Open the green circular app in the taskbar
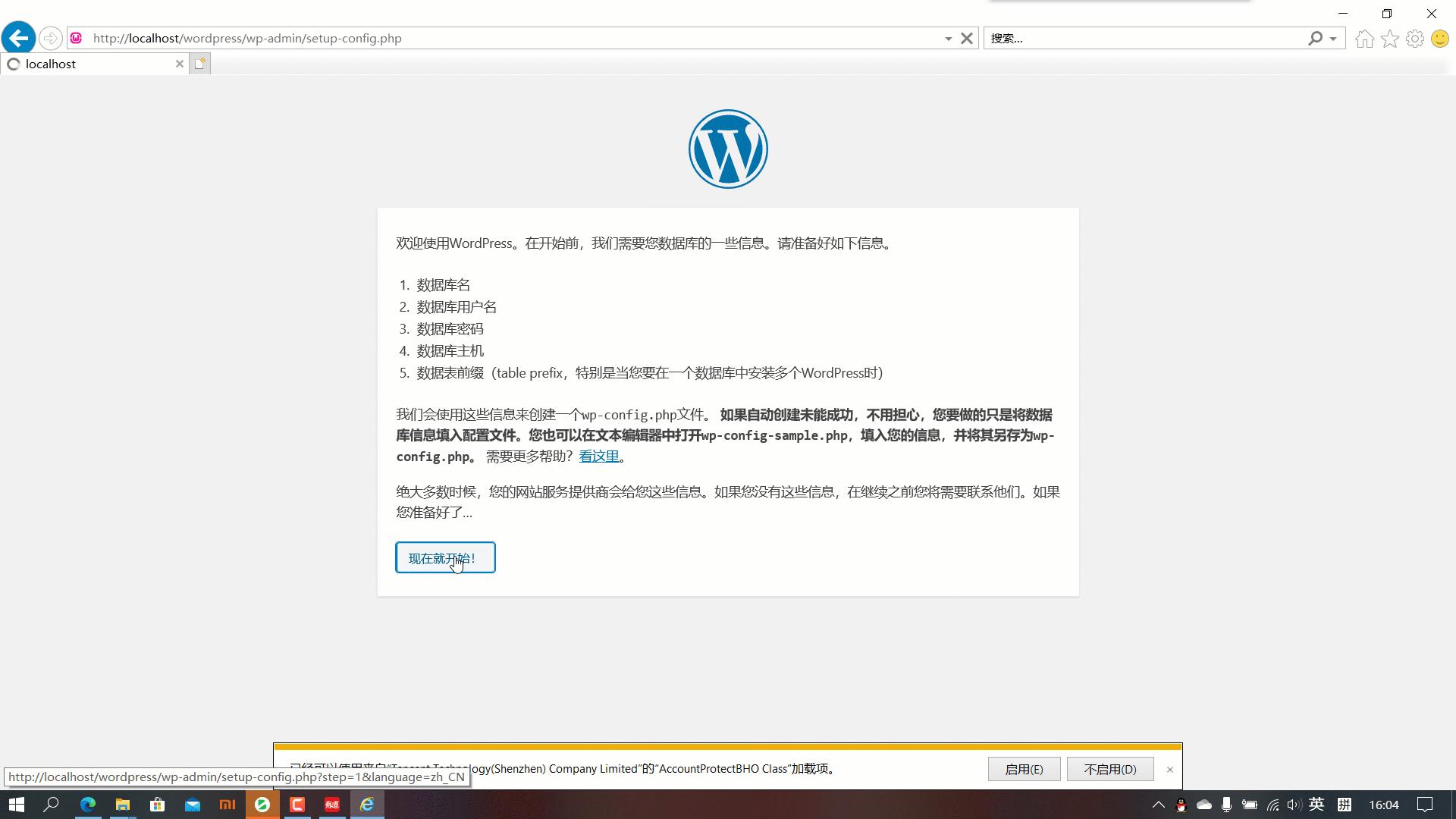This screenshot has height=819, width=1456. point(262,805)
